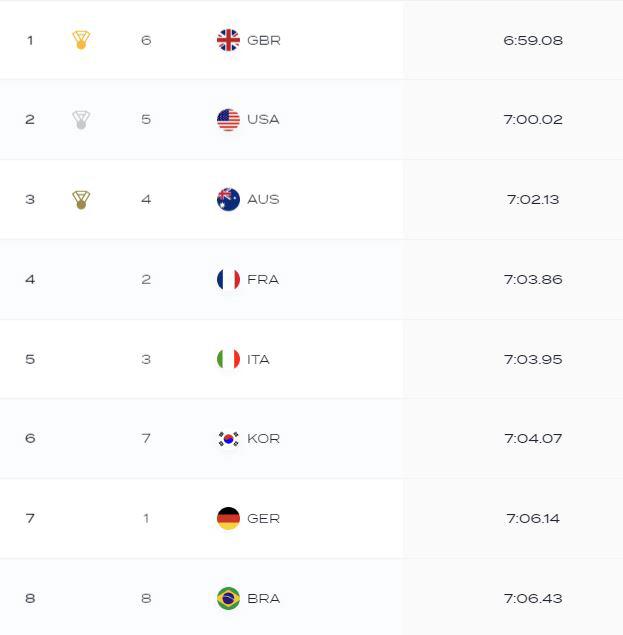Click the South Korea flag icon
Screen dimensions: 623x635
pos(228,439)
